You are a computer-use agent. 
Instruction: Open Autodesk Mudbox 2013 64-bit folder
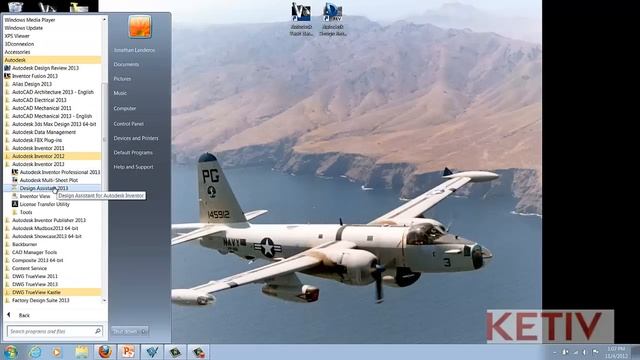click(45, 228)
